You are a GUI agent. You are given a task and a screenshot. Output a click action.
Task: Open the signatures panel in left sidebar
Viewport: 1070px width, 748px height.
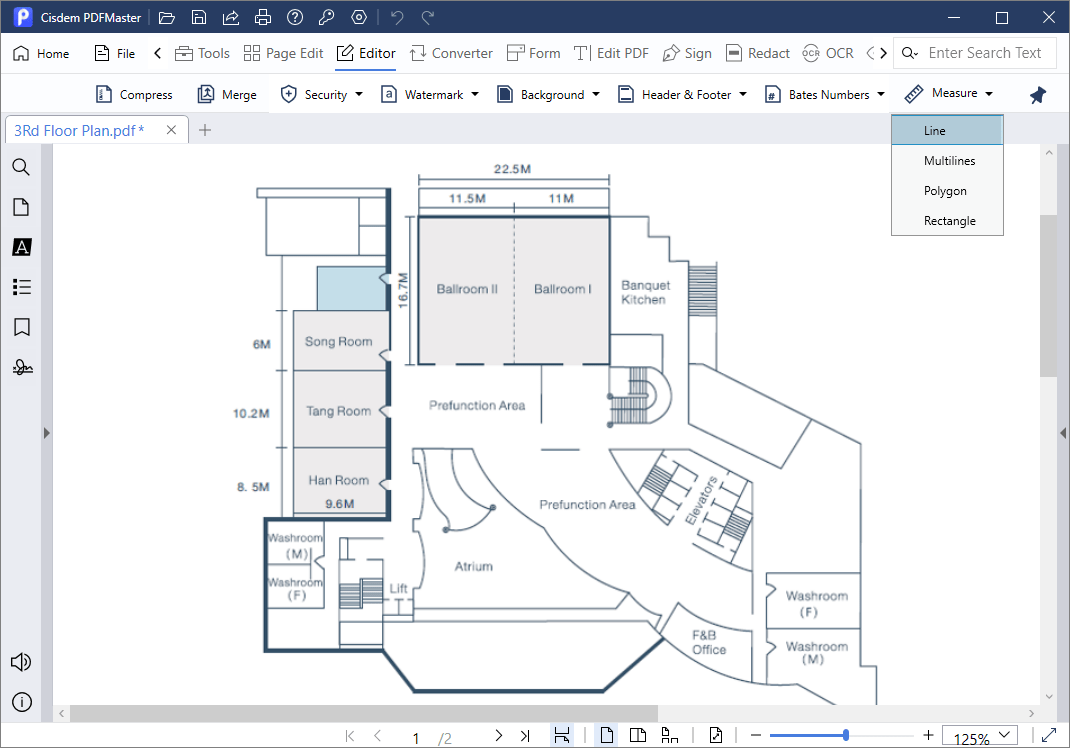tap(21, 367)
